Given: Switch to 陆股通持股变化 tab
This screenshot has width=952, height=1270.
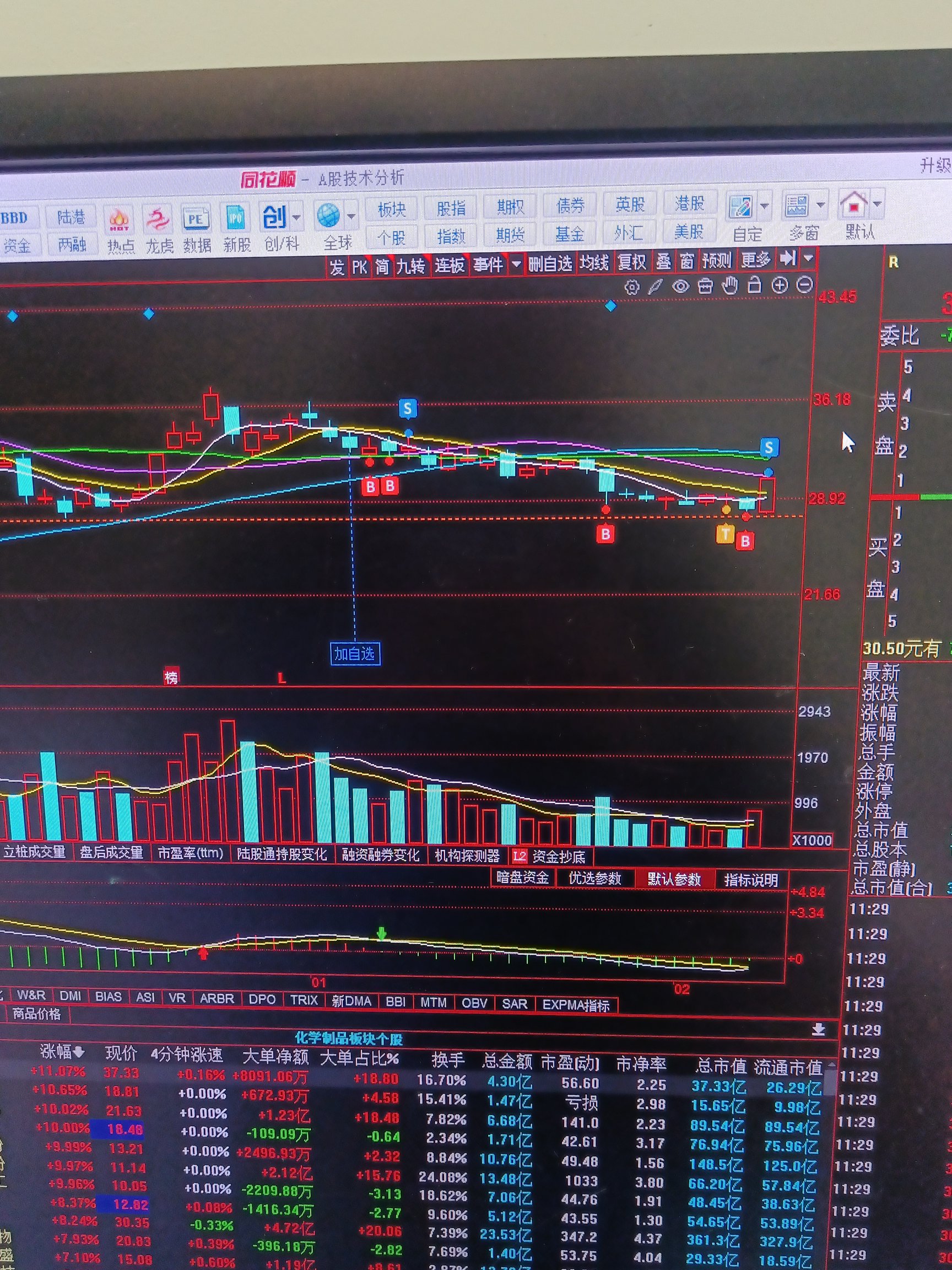Looking at the screenshot, I should tap(282, 854).
